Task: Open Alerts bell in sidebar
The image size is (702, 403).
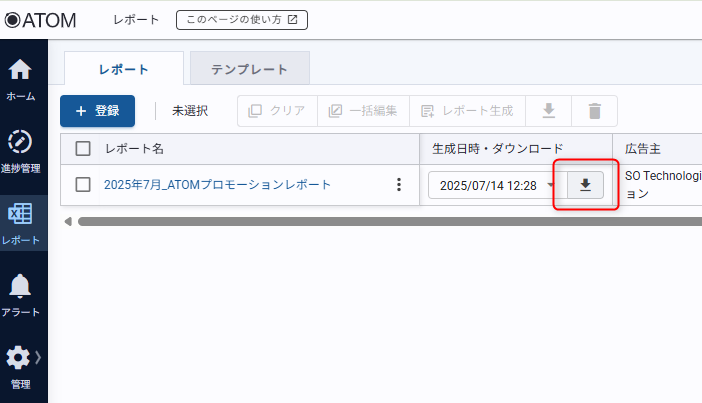Action: [22, 295]
